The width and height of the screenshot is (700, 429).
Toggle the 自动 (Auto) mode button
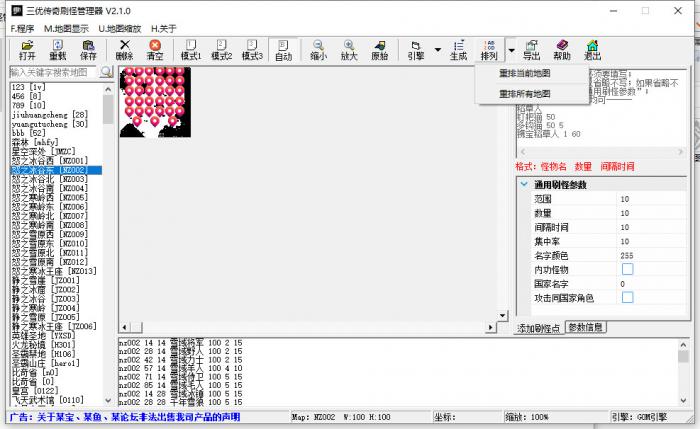[x=284, y=50]
